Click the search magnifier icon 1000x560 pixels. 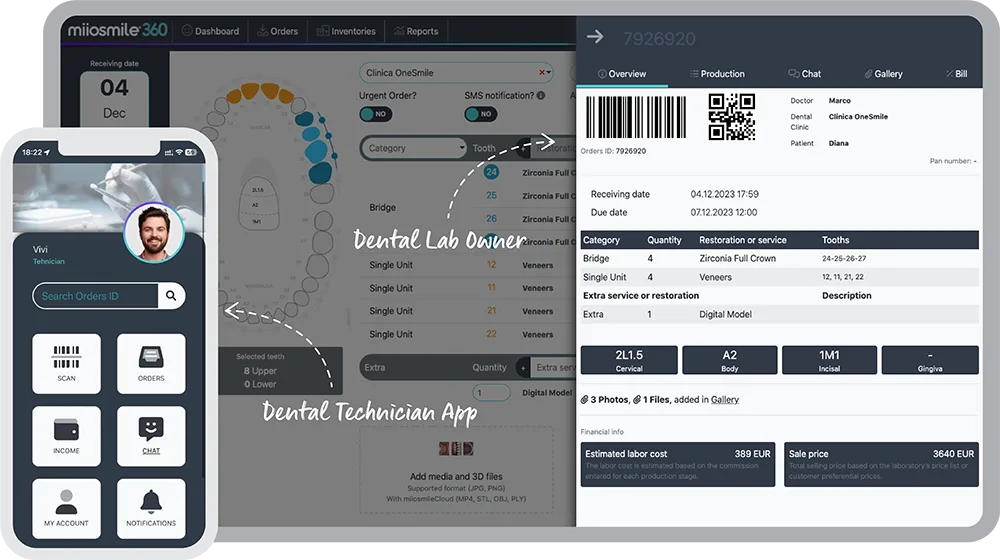pos(171,296)
